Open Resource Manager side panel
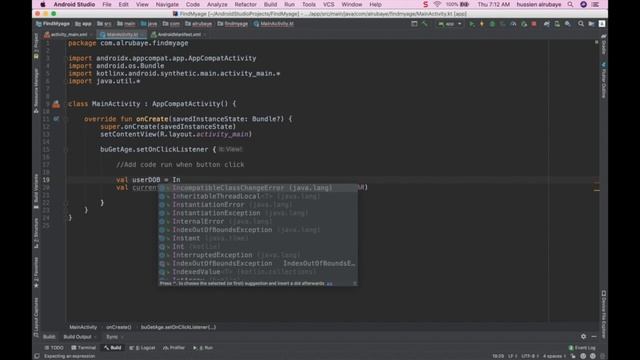 [36, 90]
